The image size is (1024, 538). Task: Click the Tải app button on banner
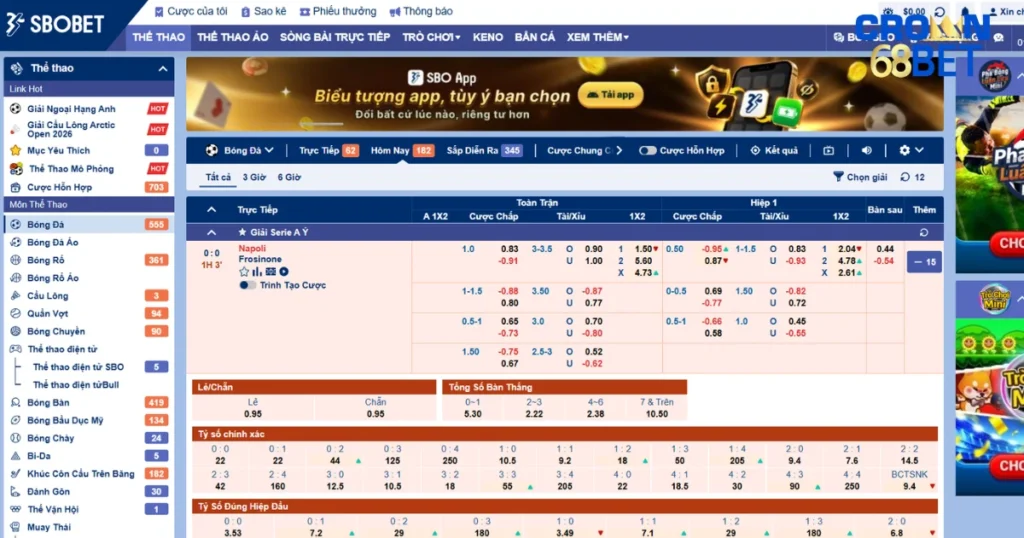click(x=611, y=95)
